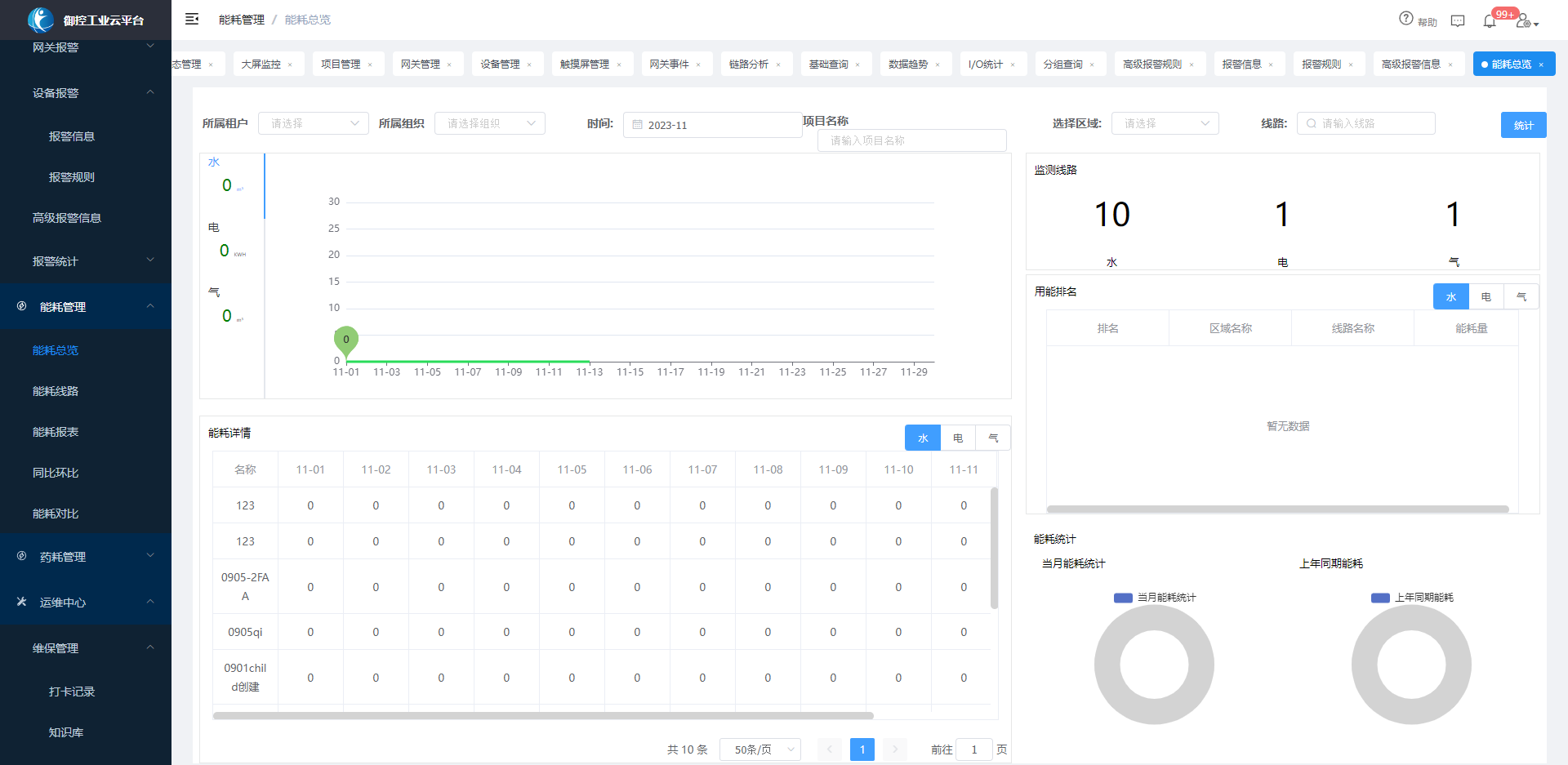Collapse the sidebar with the hamburger icon
Image resolution: width=1568 pixels, height=765 pixels.
click(x=192, y=19)
